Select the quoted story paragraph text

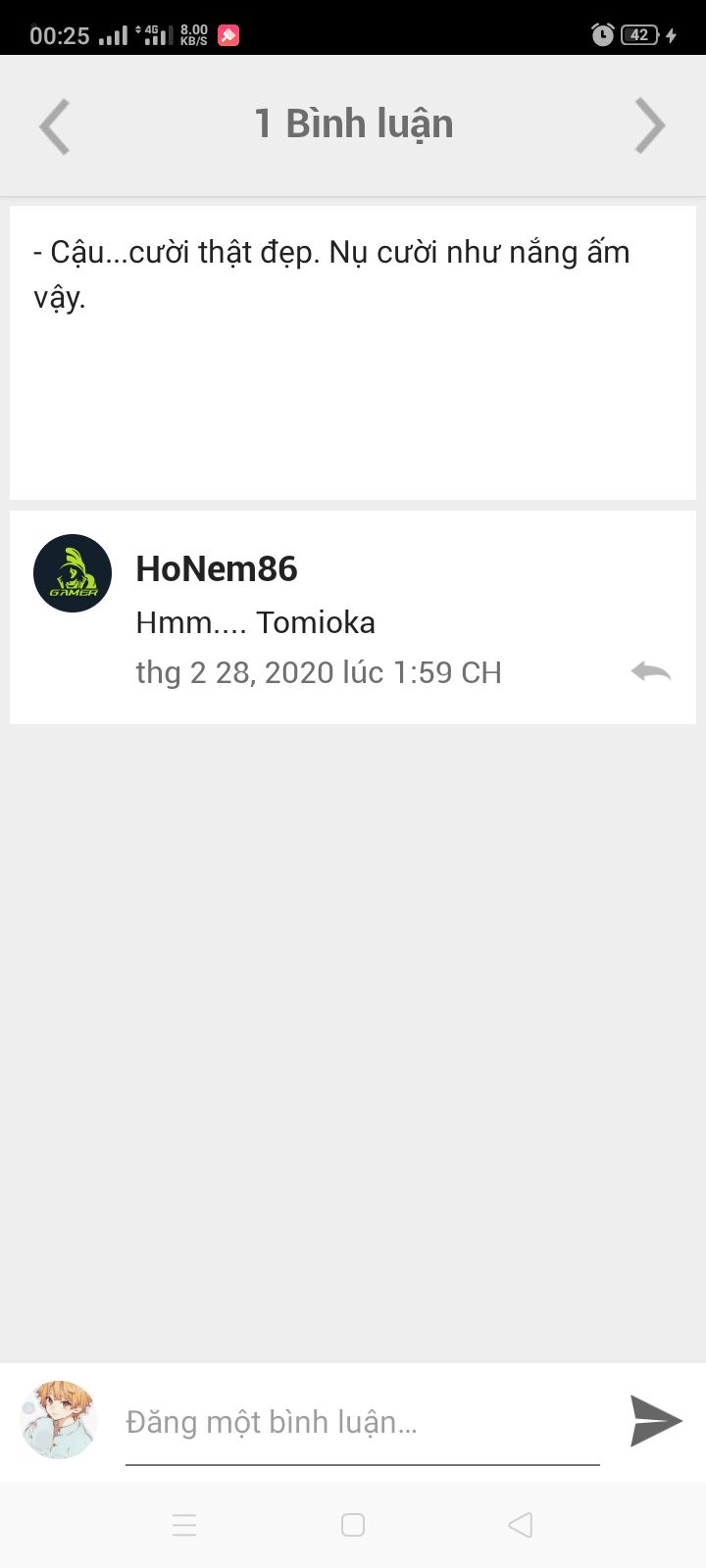[331, 274]
